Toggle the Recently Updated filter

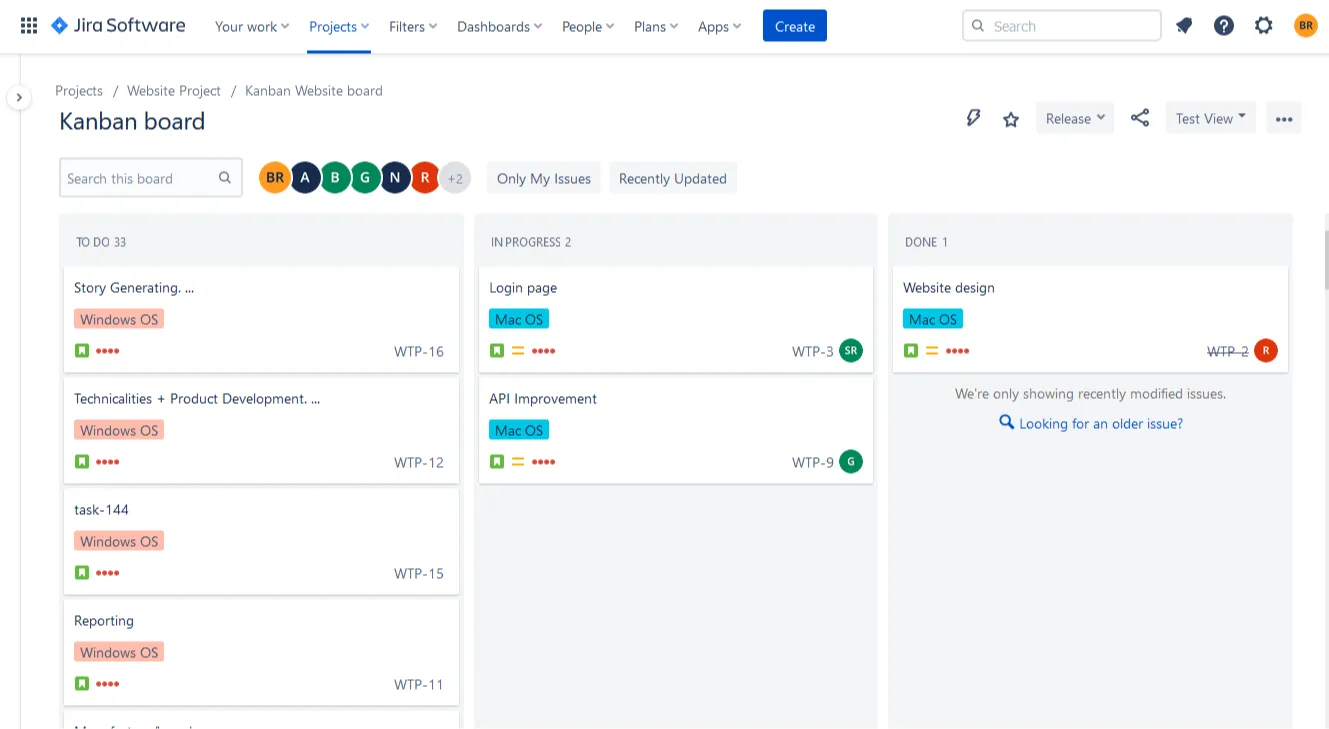coord(672,178)
